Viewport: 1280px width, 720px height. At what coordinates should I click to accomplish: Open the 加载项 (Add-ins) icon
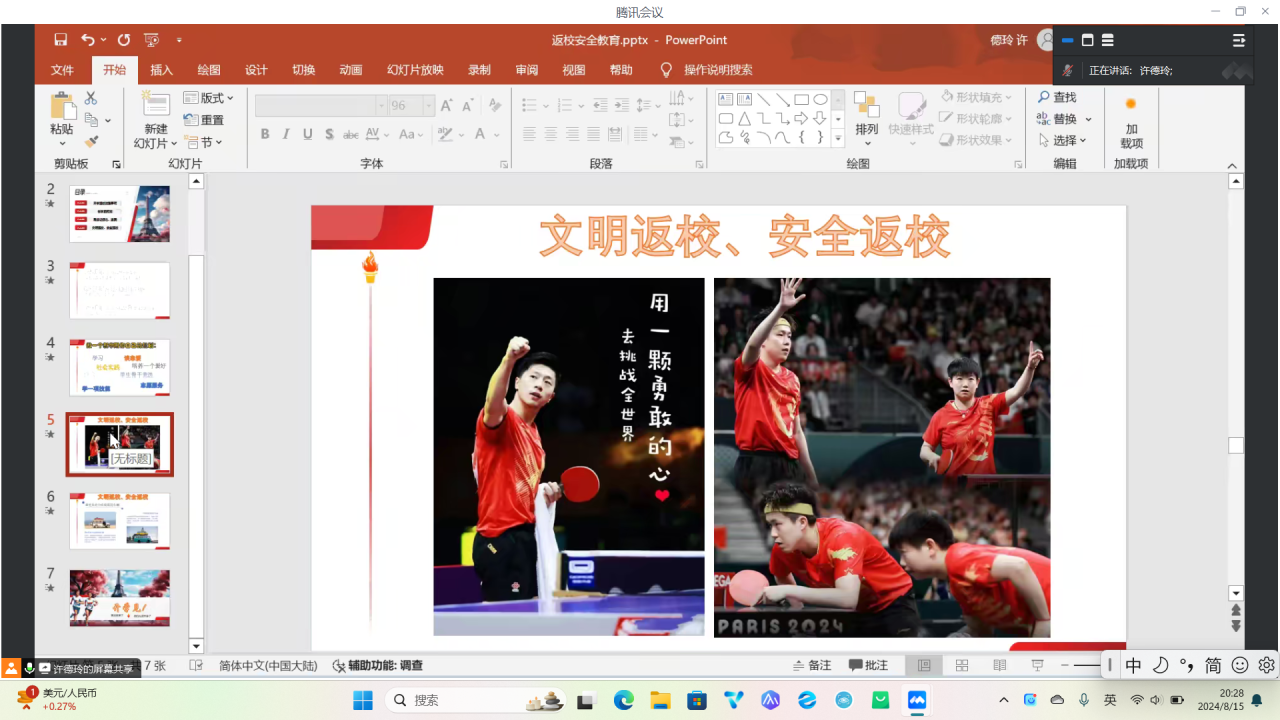(1131, 120)
